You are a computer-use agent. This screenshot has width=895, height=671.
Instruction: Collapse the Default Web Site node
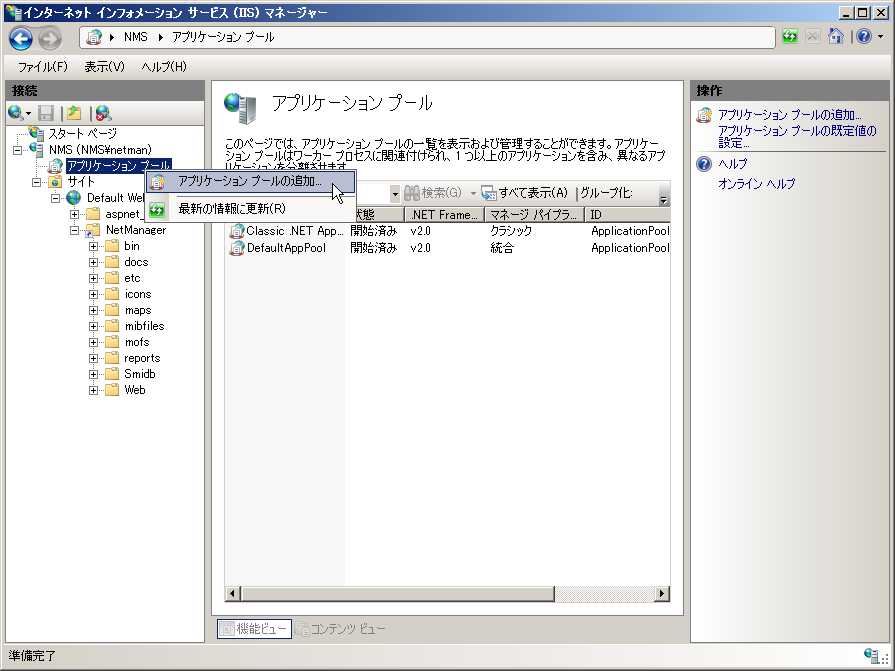pos(55,198)
